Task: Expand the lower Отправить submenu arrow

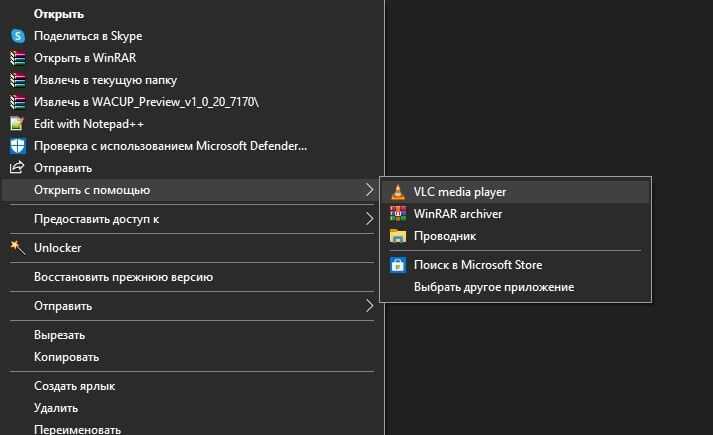Action: pyautogui.click(x=370, y=306)
